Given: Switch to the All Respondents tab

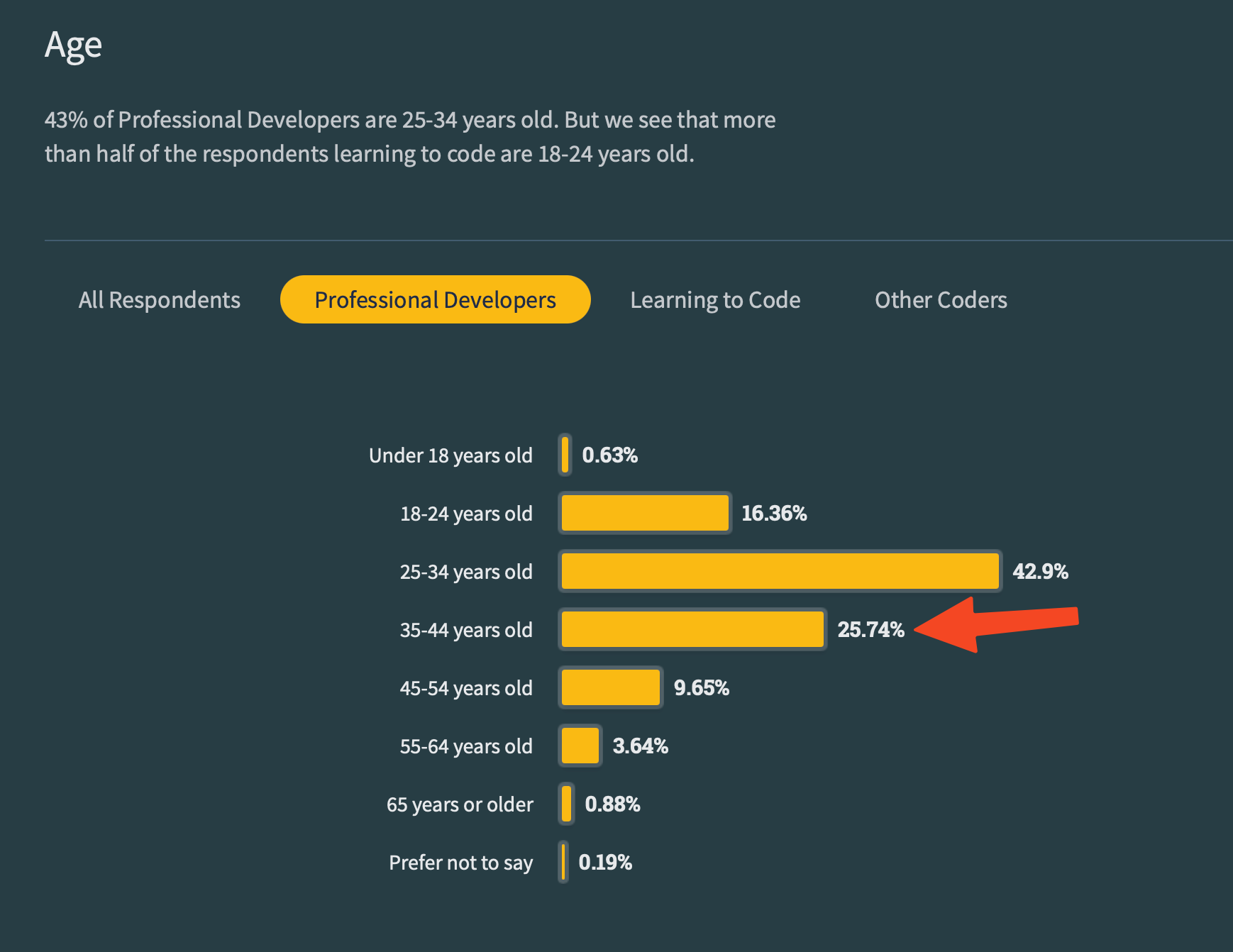Looking at the screenshot, I should [160, 300].
